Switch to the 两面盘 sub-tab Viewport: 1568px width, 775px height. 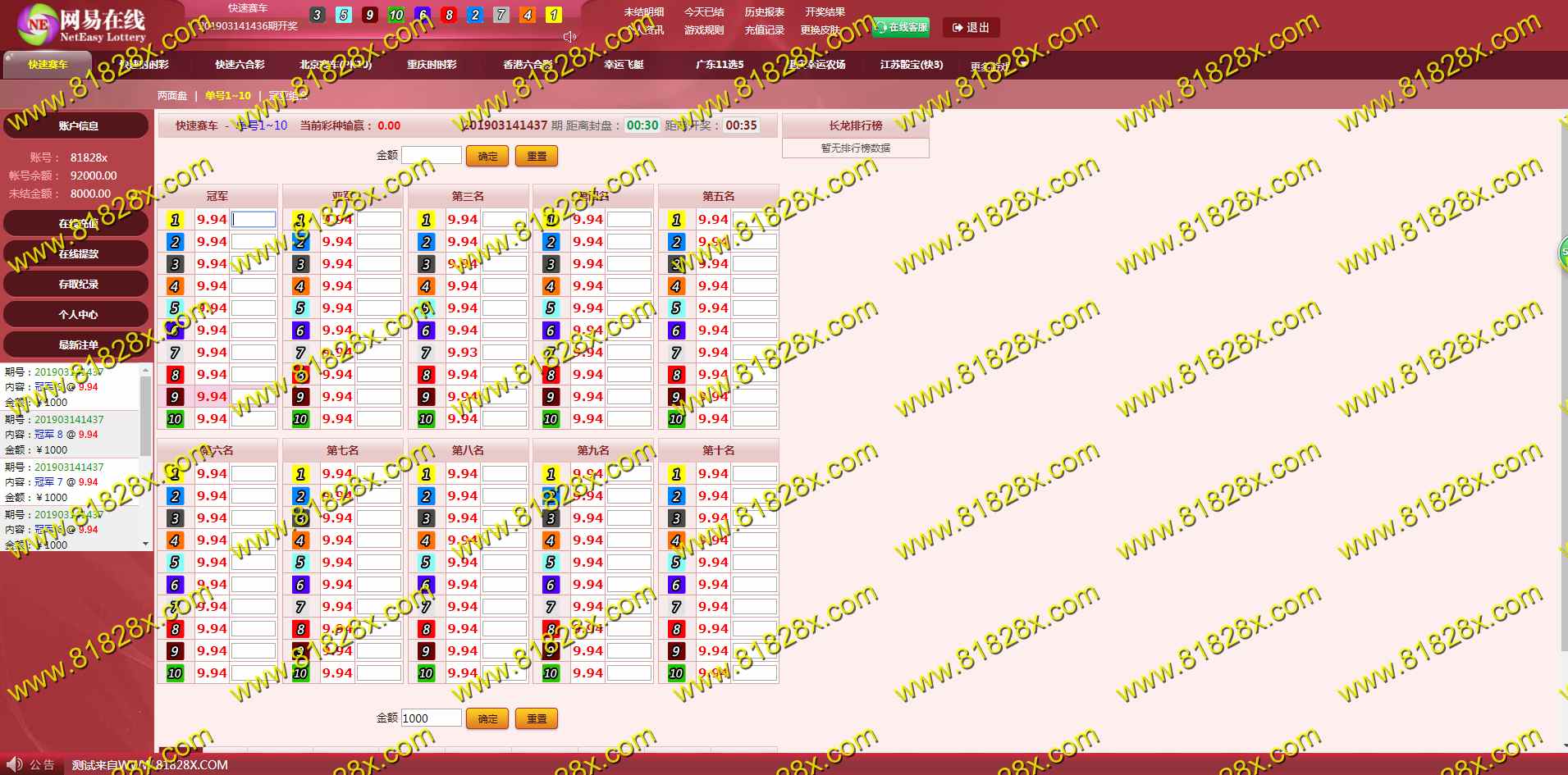pyautogui.click(x=172, y=96)
